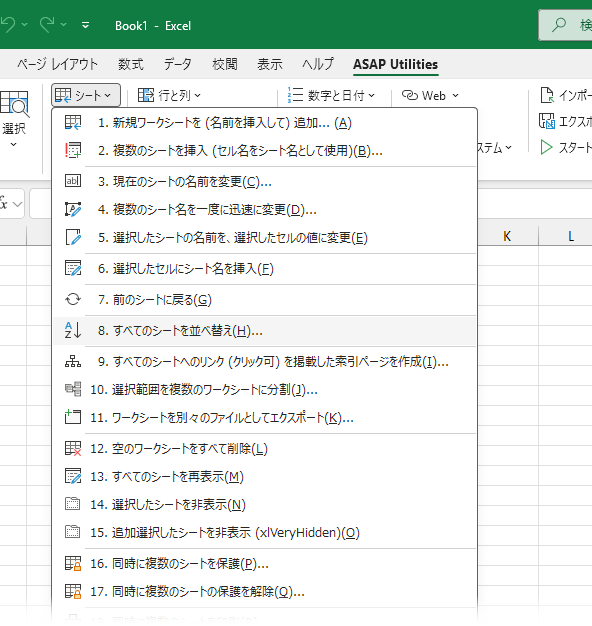This screenshot has height=626, width=592.
Task: Click the split selection icon for item 10
Action: coord(73,389)
